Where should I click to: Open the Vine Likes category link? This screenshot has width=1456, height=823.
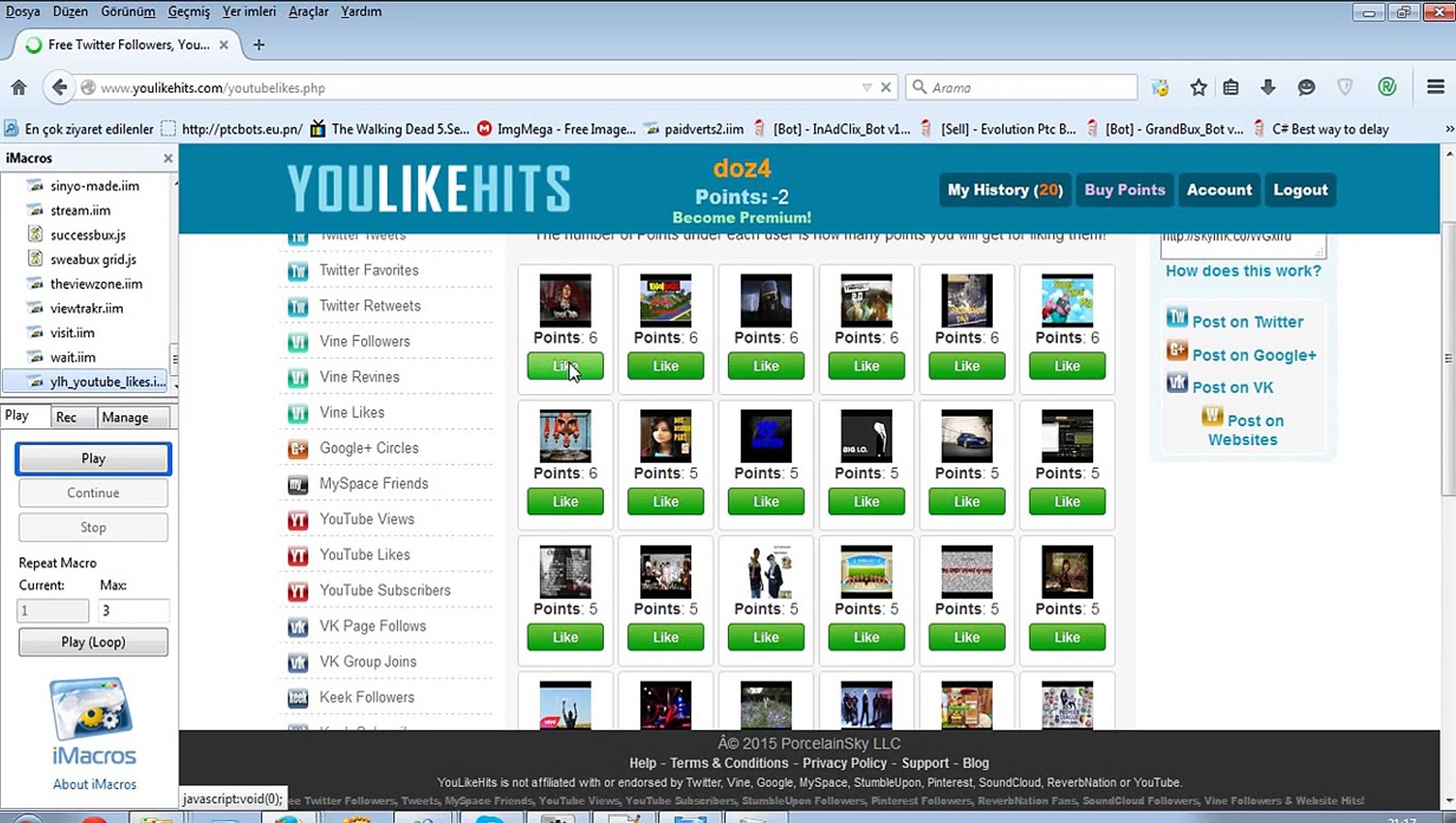click(352, 413)
